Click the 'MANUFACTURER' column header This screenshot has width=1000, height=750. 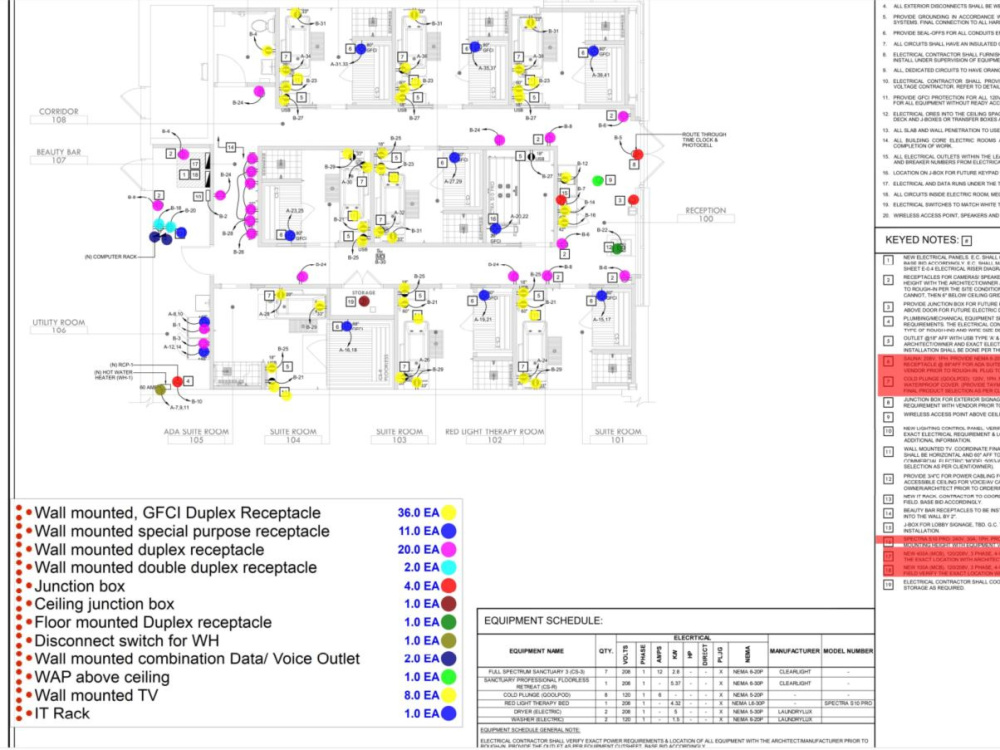(794, 651)
